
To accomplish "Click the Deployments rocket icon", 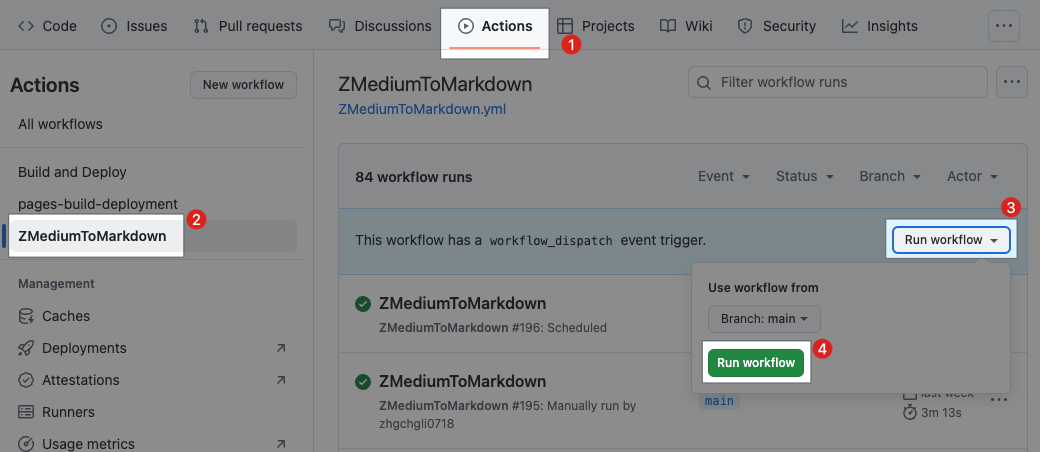I will [x=26, y=348].
